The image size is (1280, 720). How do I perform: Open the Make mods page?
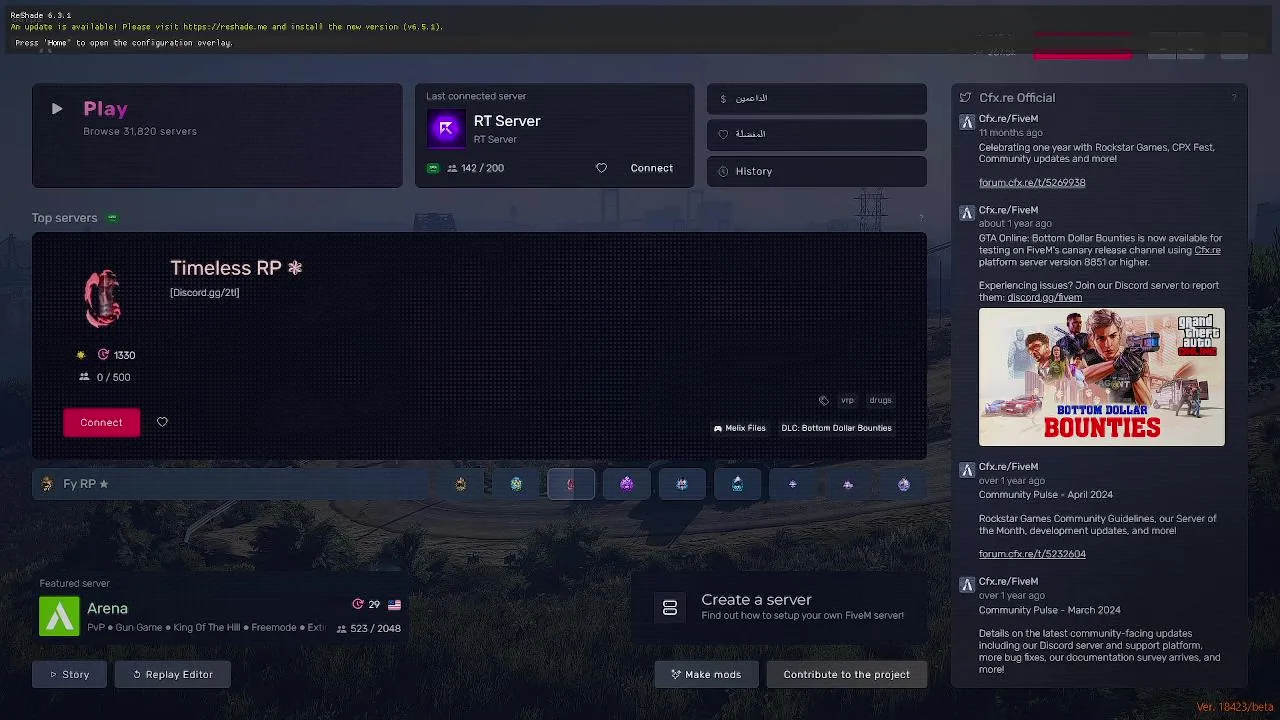(706, 674)
